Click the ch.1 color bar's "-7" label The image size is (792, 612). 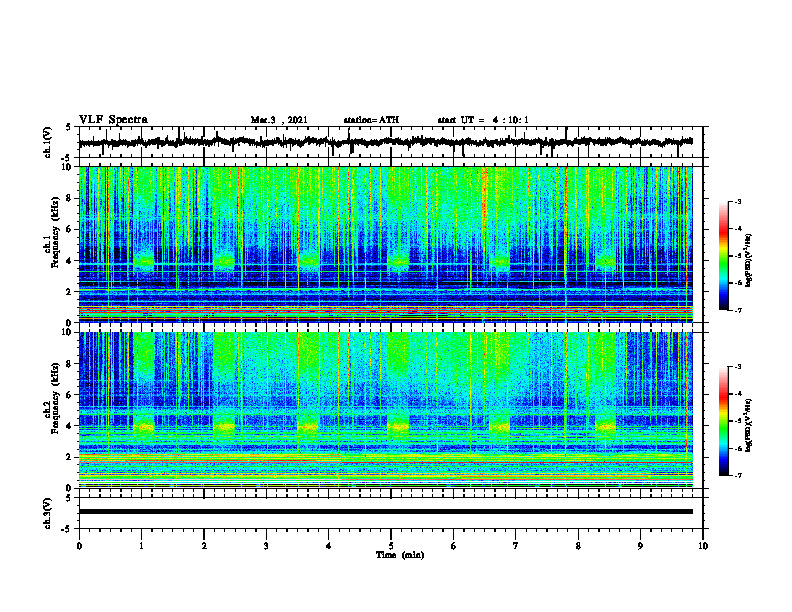738,310
